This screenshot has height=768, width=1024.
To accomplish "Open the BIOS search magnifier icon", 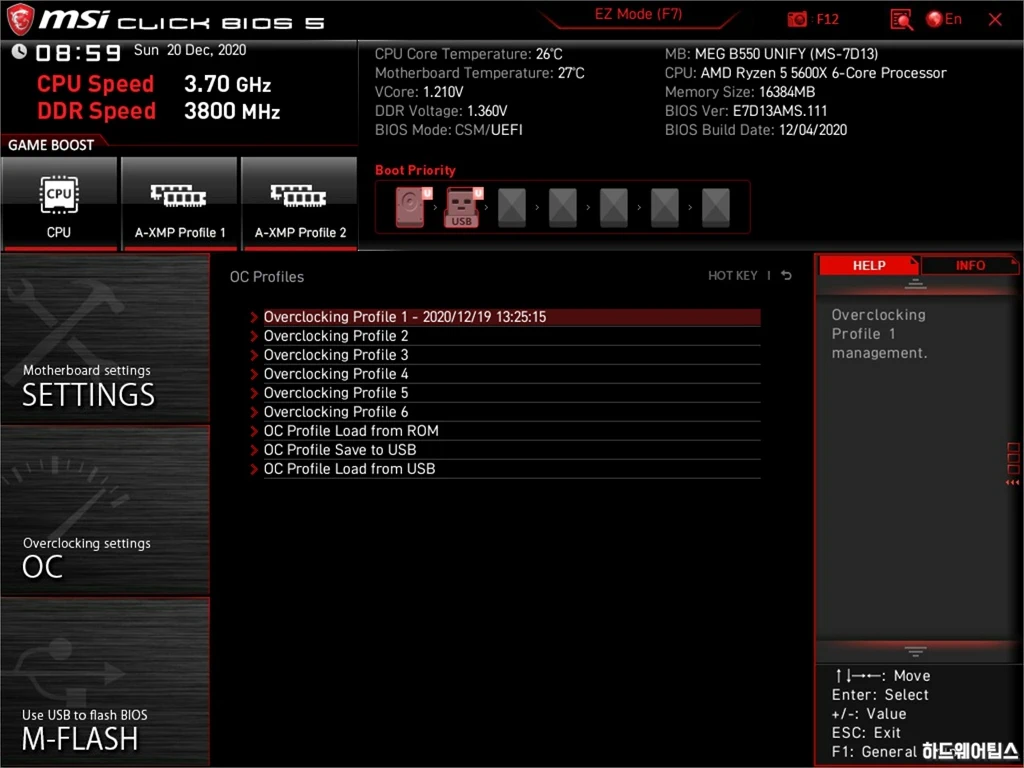I will click(901, 20).
